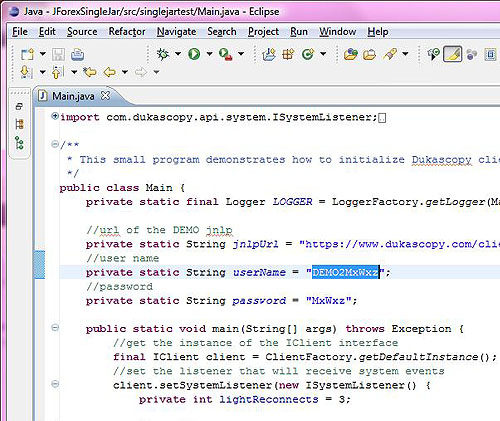Click the getDefaultInstance method call
This screenshot has width=500, height=421.
tap(419, 357)
